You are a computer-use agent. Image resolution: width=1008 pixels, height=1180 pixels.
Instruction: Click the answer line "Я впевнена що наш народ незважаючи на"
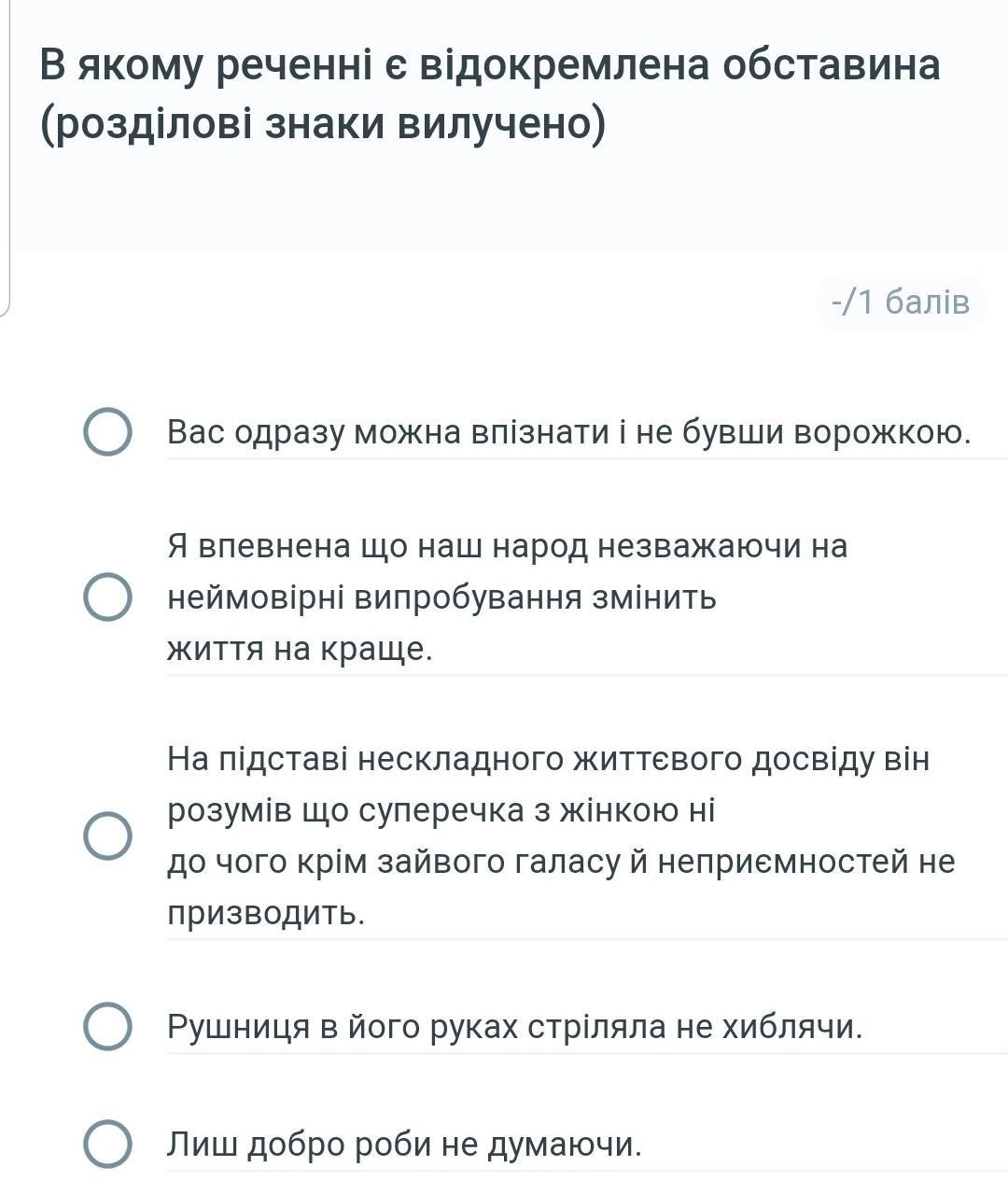click(508, 545)
